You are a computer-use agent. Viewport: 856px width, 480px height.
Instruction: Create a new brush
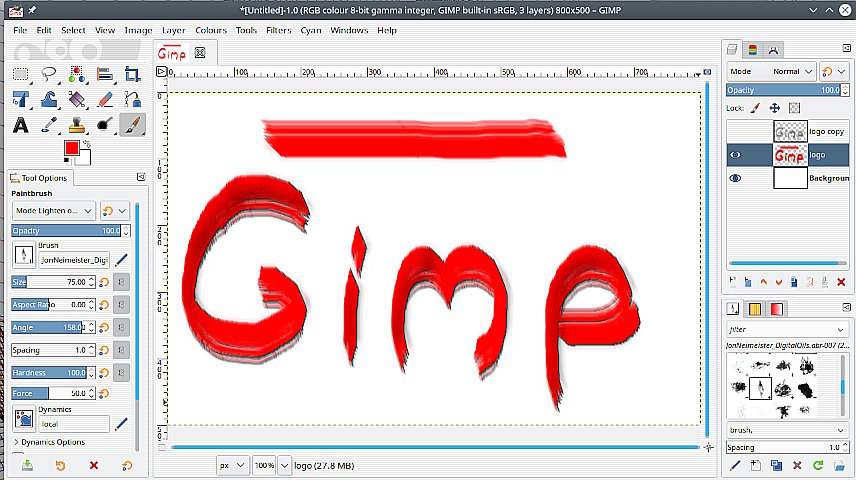coord(756,465)
